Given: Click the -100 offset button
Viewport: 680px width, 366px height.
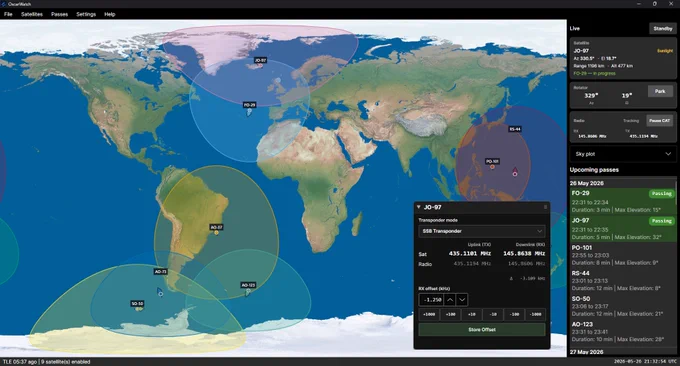Looking at the screenshot, I should coord(514,314).
